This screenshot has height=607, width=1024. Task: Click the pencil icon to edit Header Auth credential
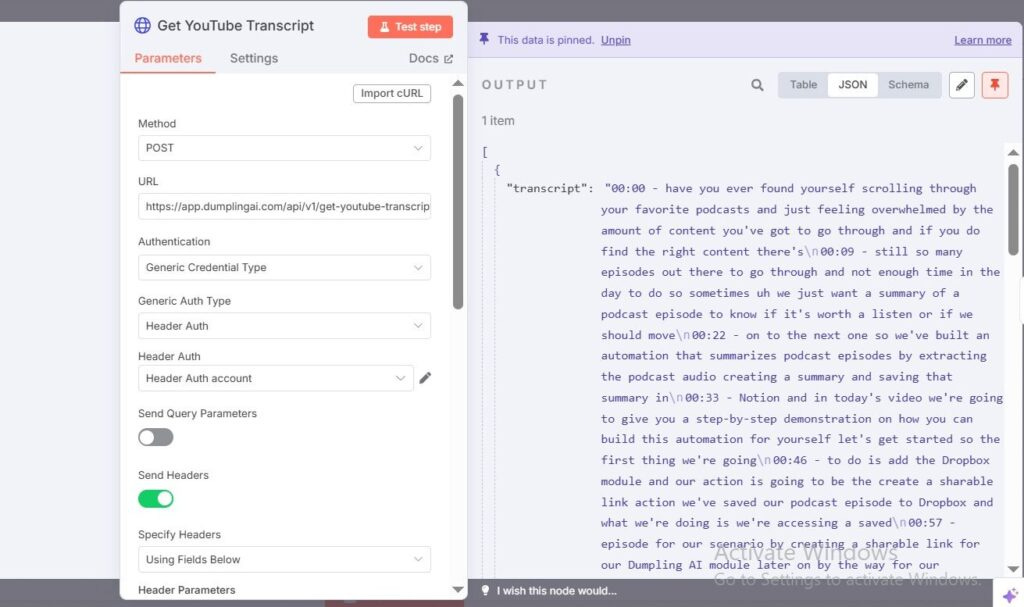click(425, 378)
